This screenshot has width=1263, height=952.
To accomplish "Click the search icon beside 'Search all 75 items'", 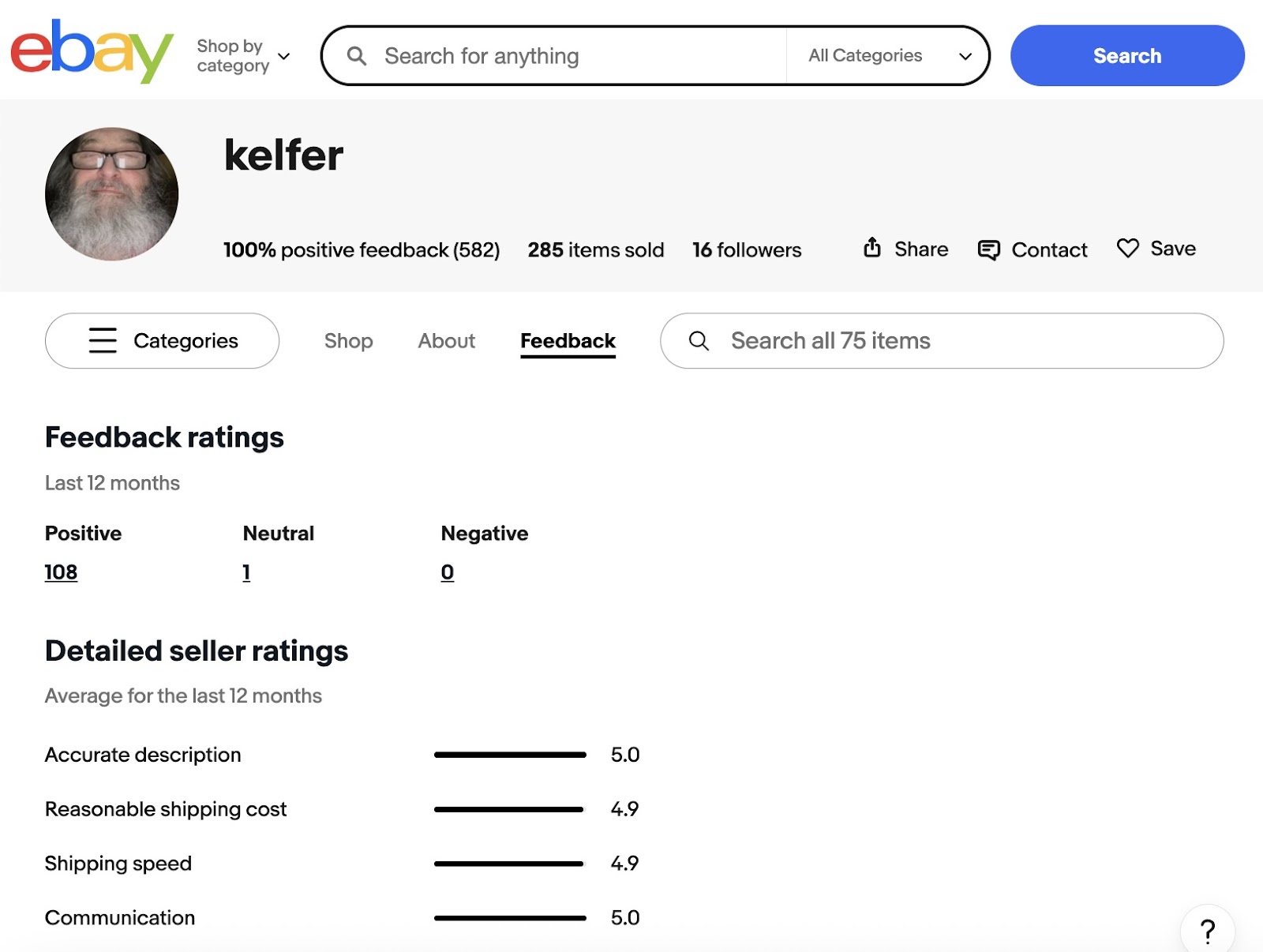I will point(699,341).
